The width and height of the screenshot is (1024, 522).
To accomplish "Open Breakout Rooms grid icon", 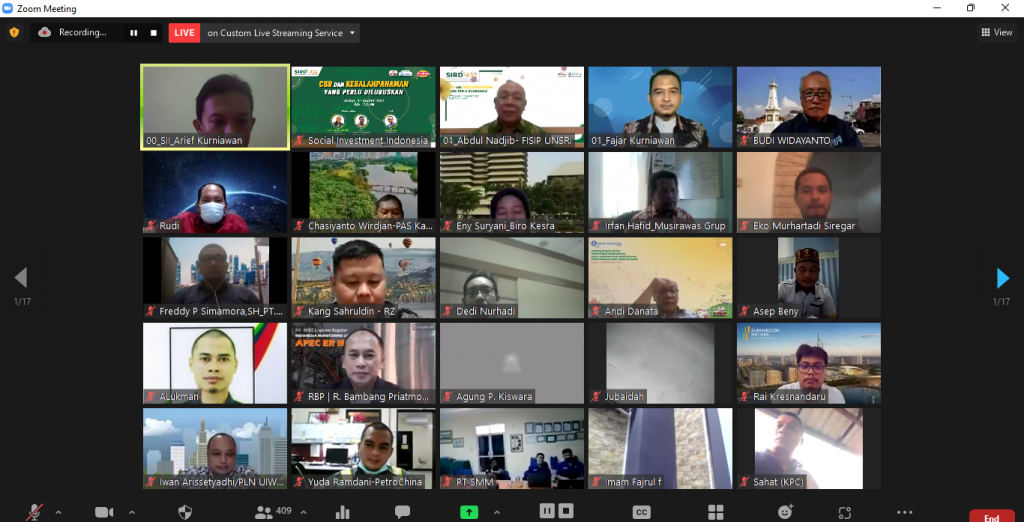I will click(716, 512).
